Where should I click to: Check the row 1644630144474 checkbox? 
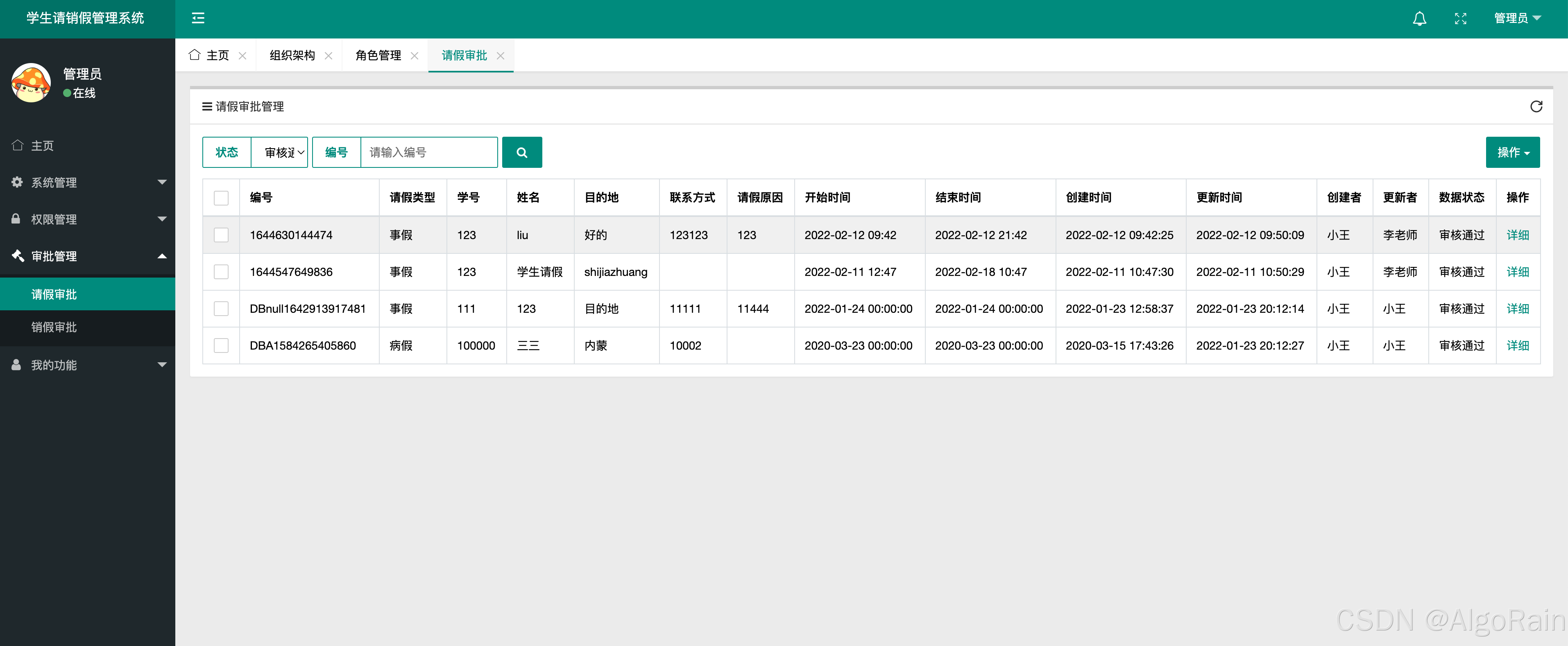221,235
